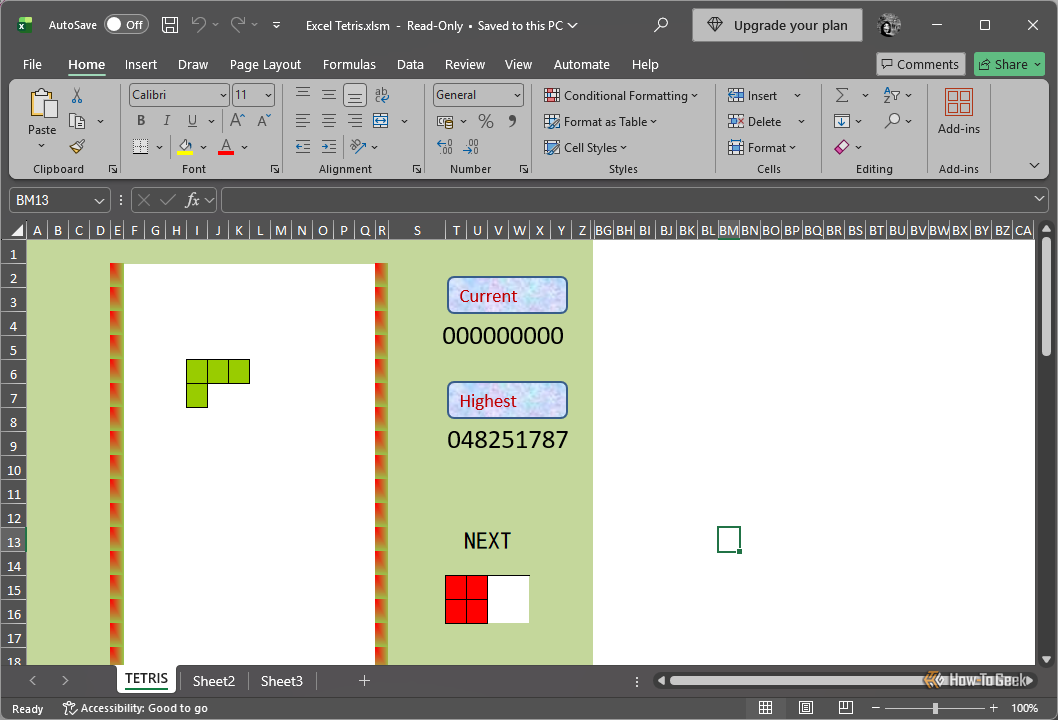Image resolution: width=1058 pixels, height=720 pixels.
Task: Toggle Bottom Align
Action: coord(355,95)
